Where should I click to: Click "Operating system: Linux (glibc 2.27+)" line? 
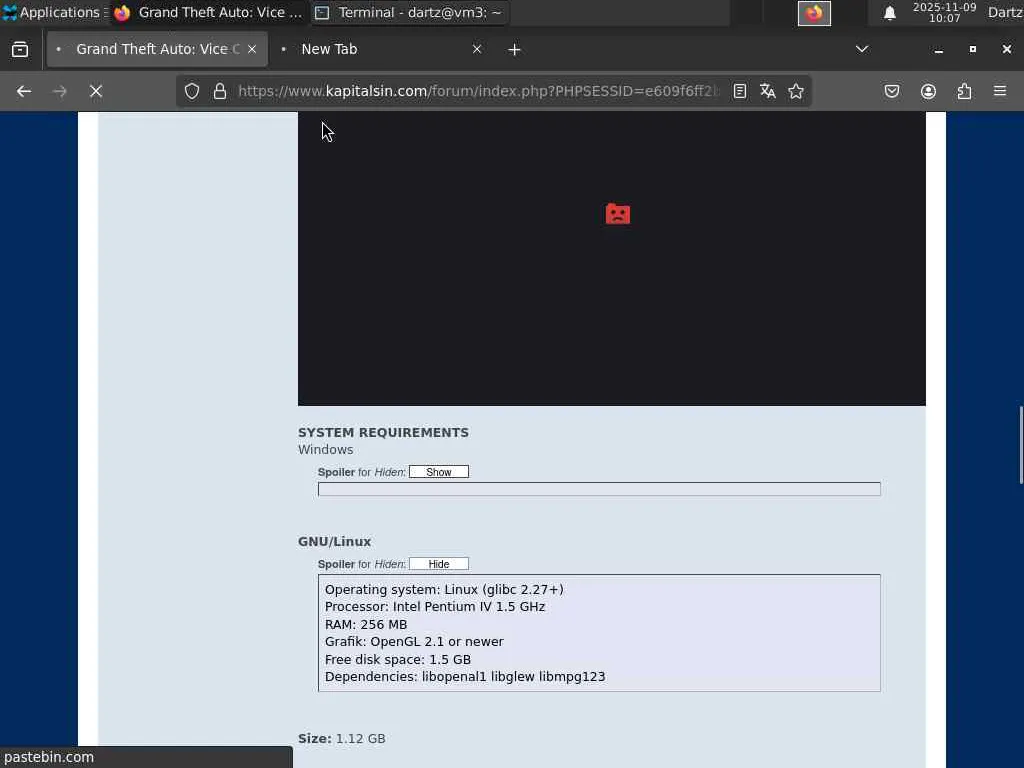tap(444, 590)
